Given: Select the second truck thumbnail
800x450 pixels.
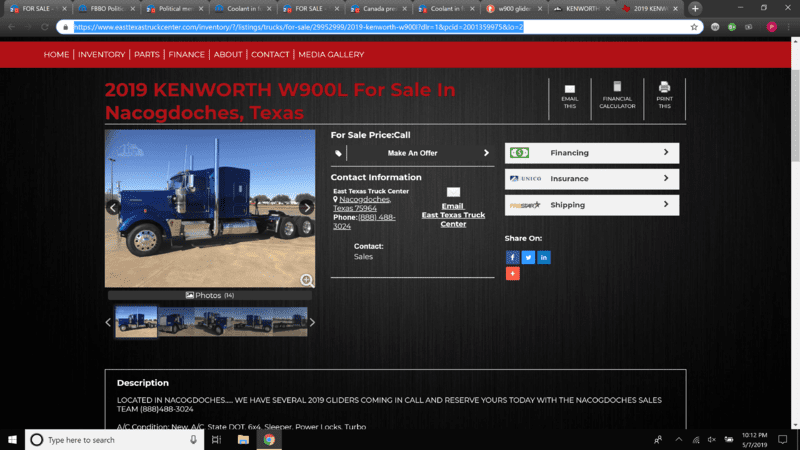Looking at the screenshot, I should click(176, 322).
